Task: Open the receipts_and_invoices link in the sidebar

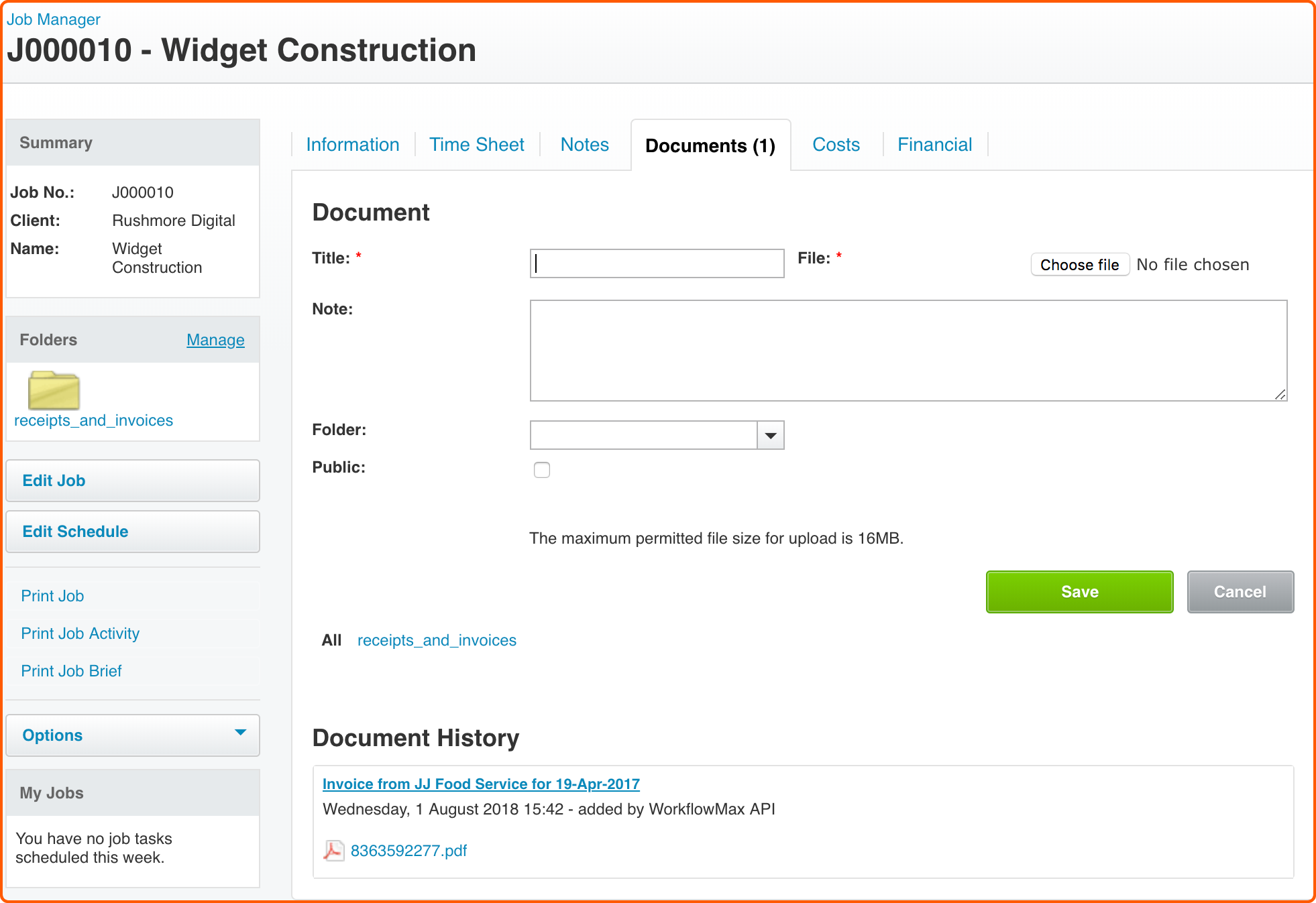Action: point(93,420)
